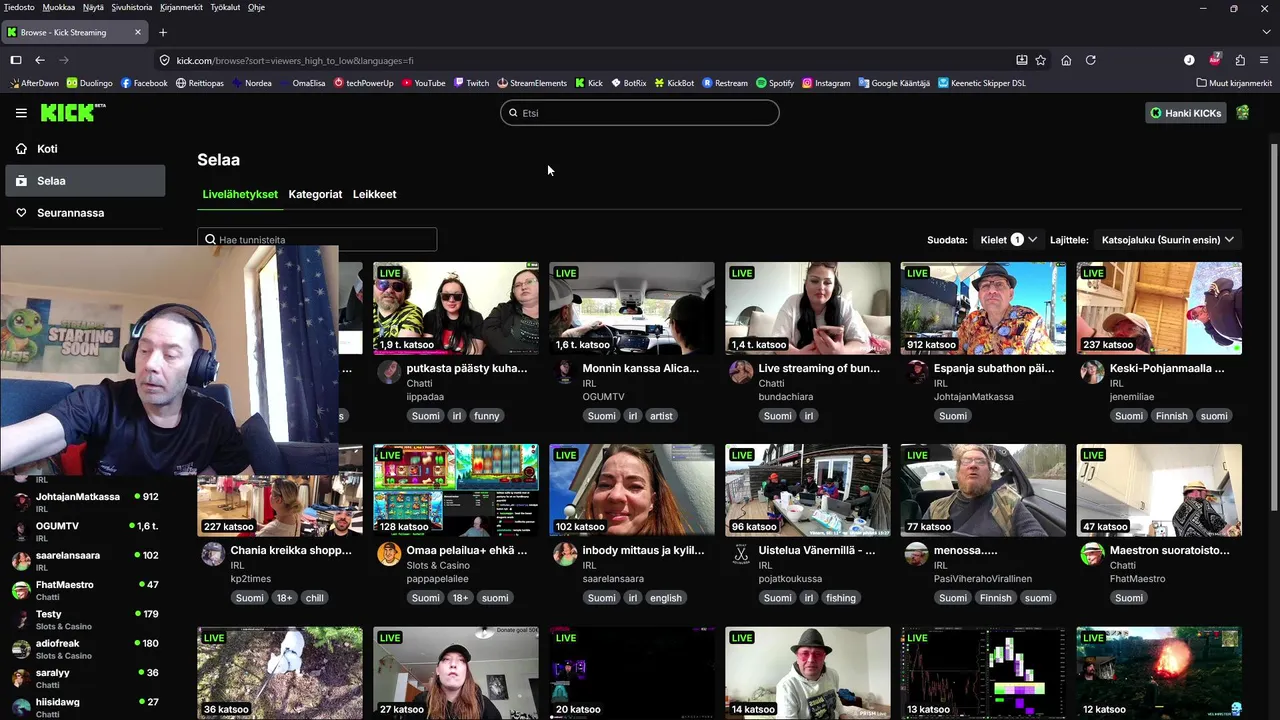Click the Etsi search field
Image resolution: width=1280 pixels, height=720 pixels.
click(x=640, y=113)
